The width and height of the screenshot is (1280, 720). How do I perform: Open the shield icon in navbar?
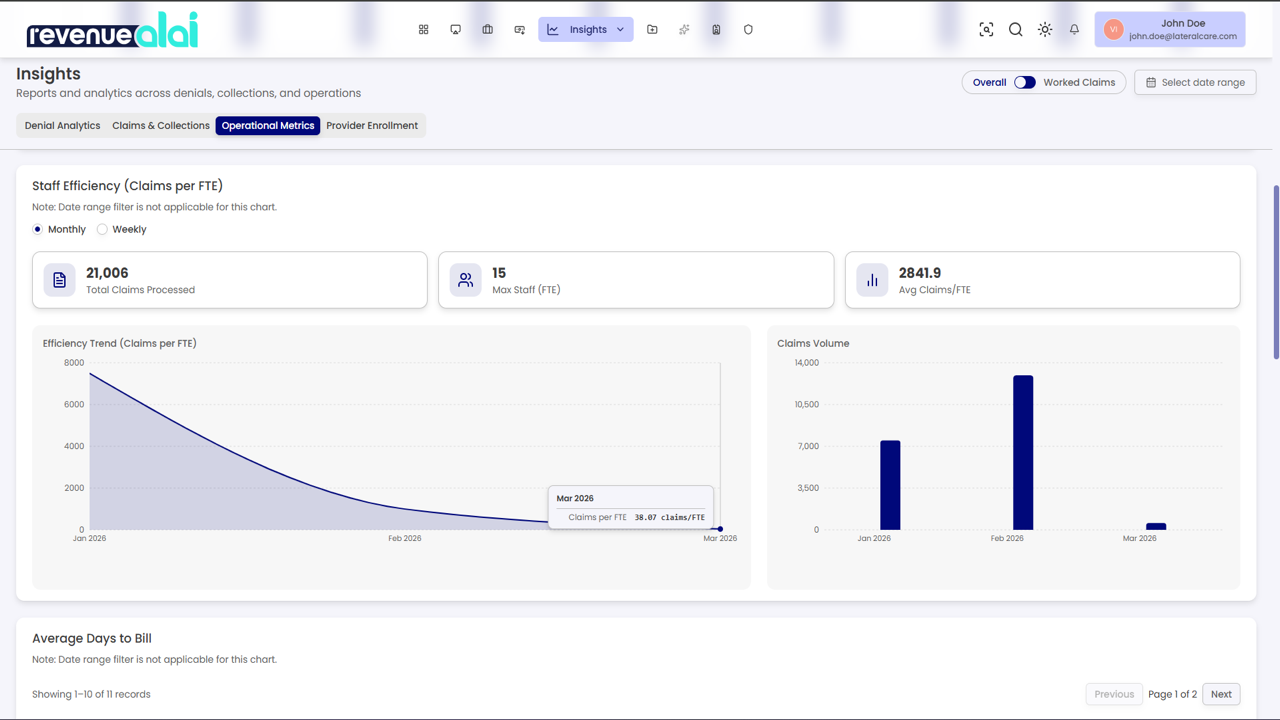click(x=748, y=30)
